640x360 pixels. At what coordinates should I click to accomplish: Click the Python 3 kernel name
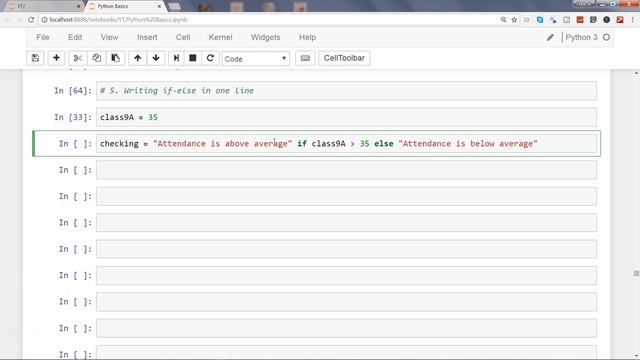click(x=581, y=37)
